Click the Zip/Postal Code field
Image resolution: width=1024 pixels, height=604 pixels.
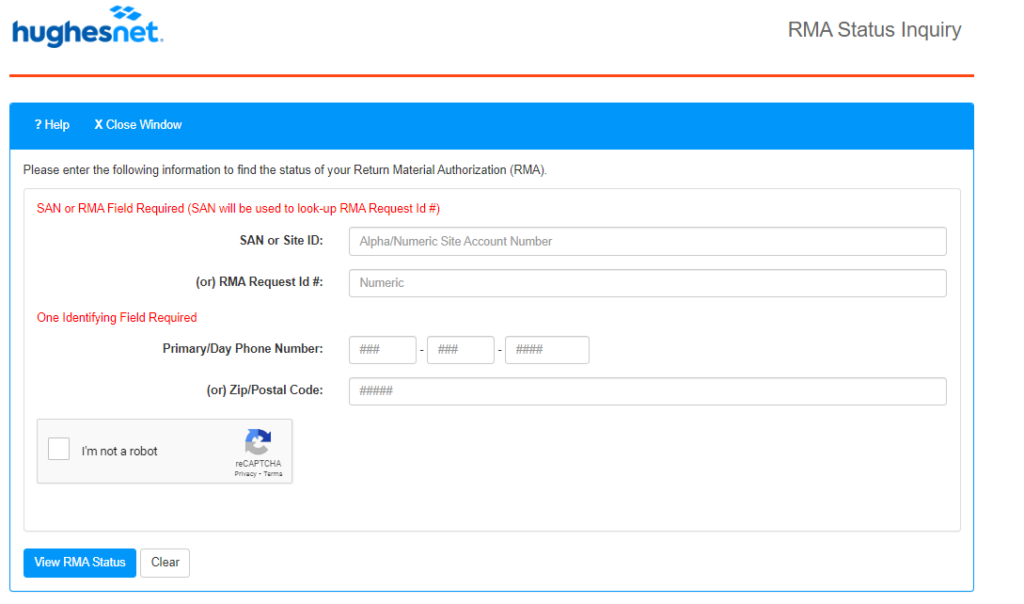(647, 391)
